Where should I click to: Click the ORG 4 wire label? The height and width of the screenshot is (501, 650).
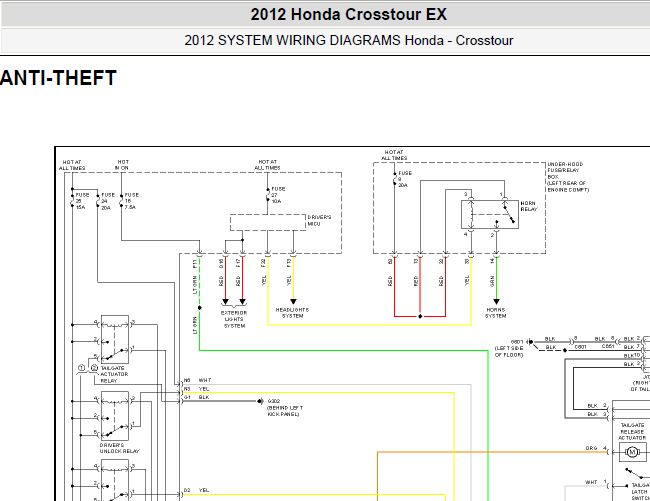(596, 448)
